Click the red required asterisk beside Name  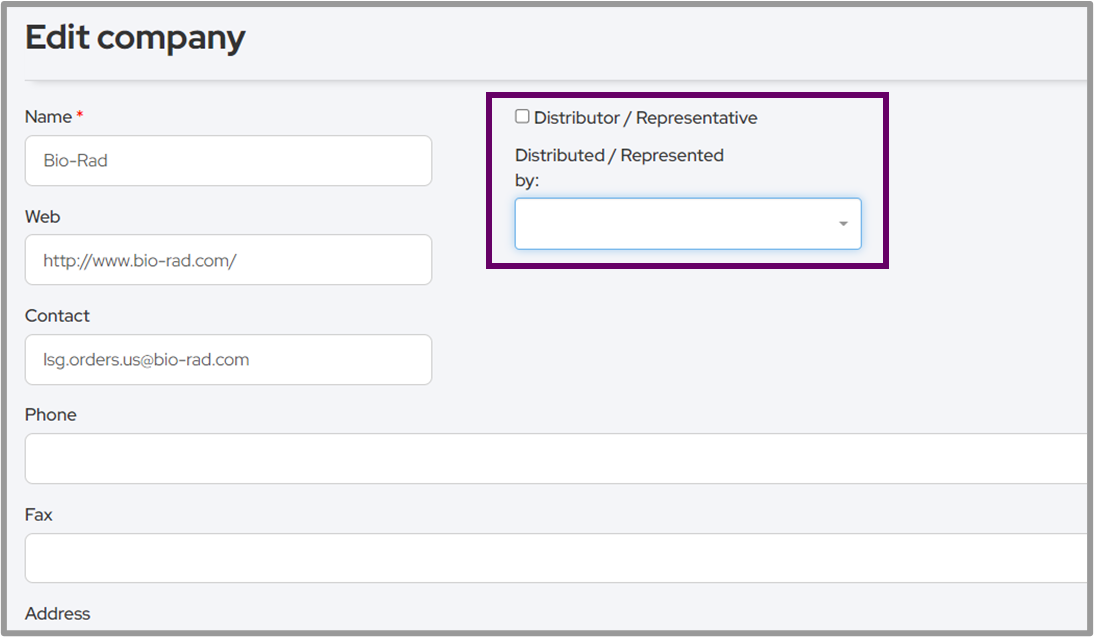[80, 116]
